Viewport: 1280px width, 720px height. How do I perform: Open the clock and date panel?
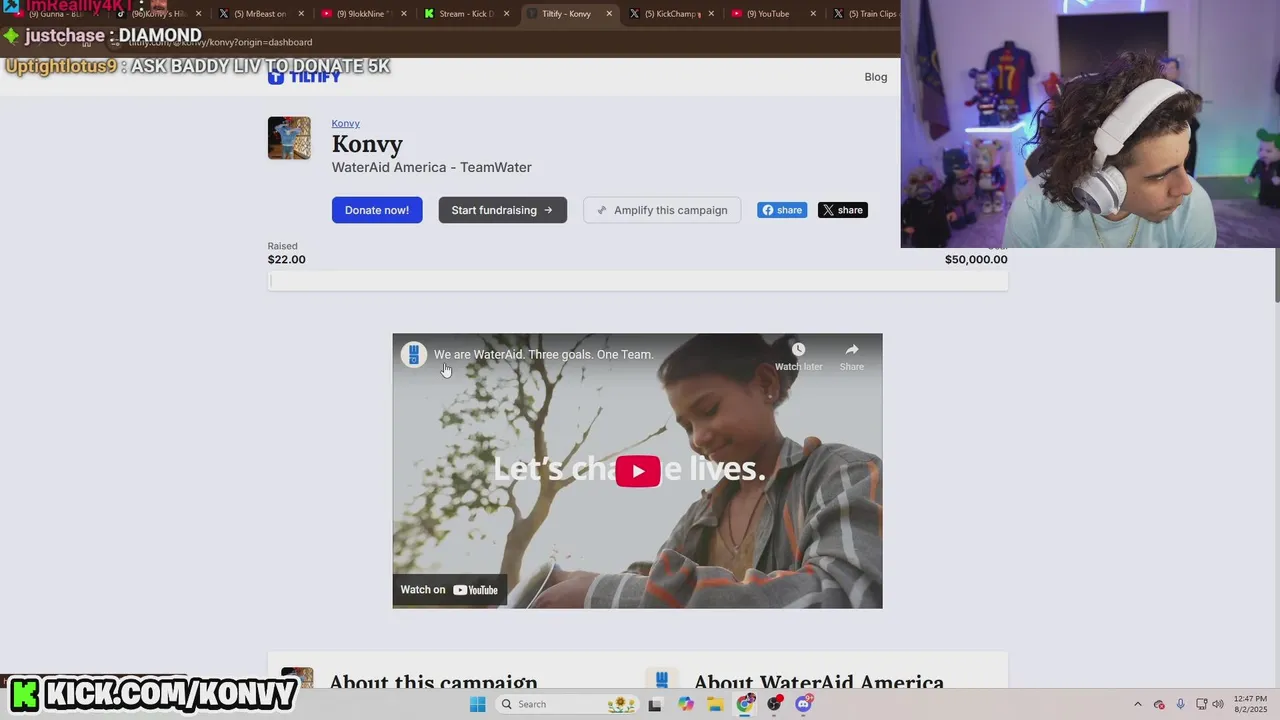click(x=1250, y=704)
